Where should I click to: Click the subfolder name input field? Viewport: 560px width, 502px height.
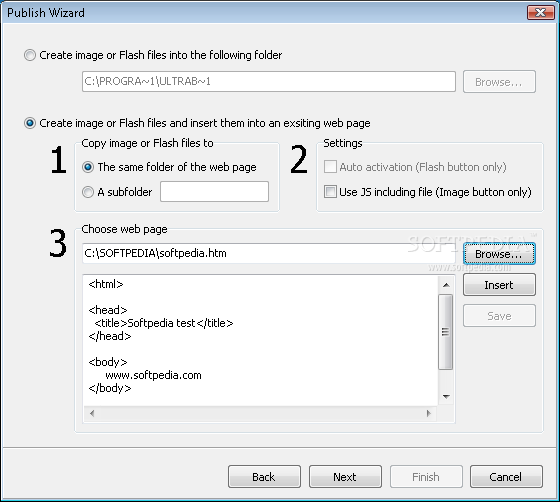(214, 192)
